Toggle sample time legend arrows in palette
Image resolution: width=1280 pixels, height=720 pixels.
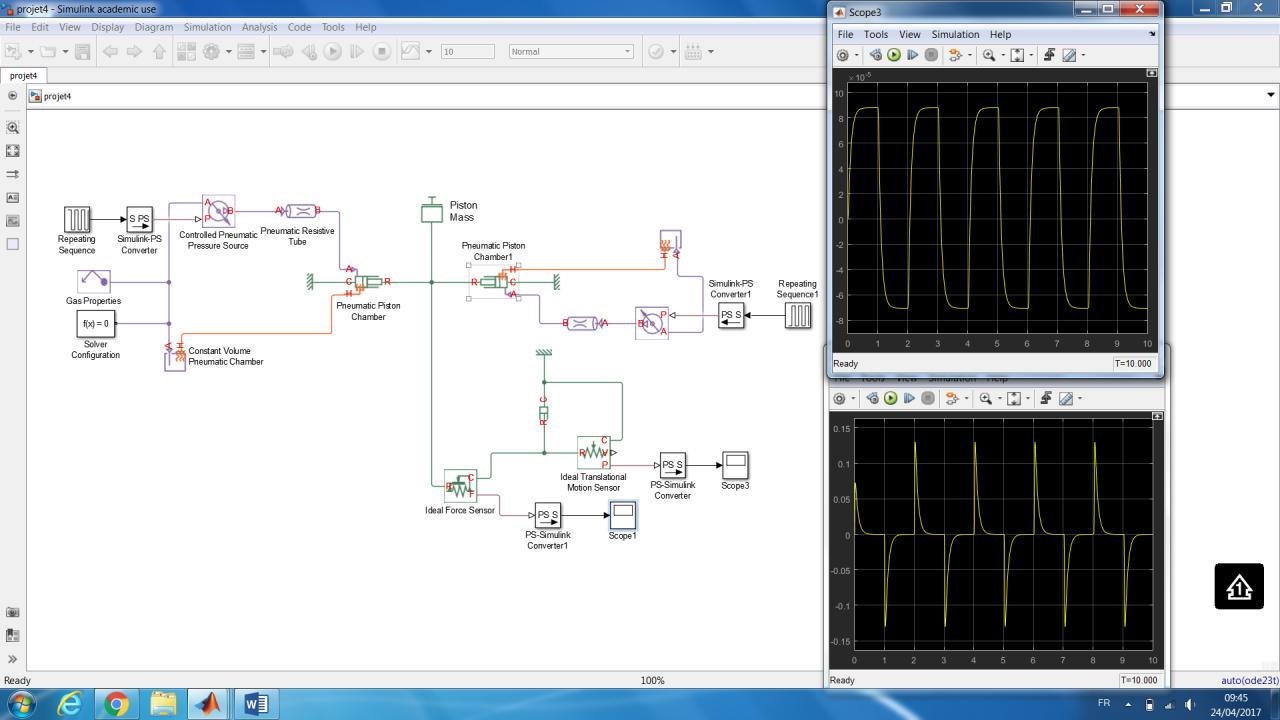click(x=13, y=174)
